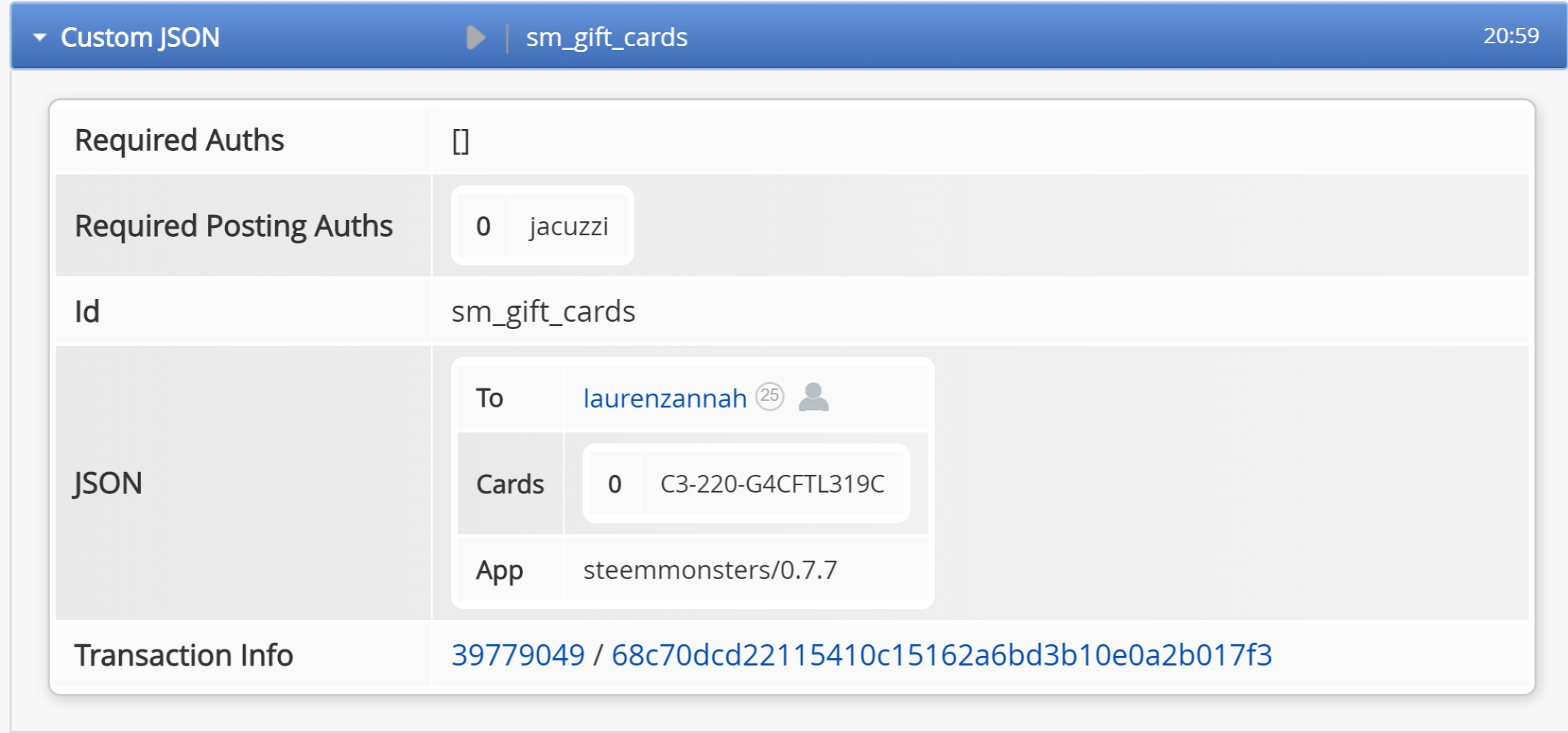This screenshot has width=1568, height=733.
Task: Click the Required Auths empty brackets
Action: (461, 141)
